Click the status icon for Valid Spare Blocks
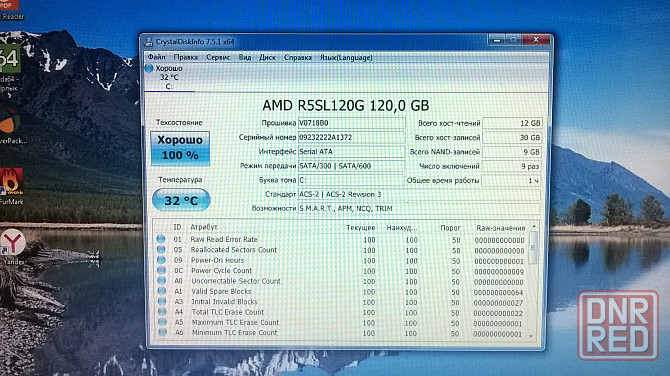The width and height of the screenshot is (670, 376). point(162,291)
